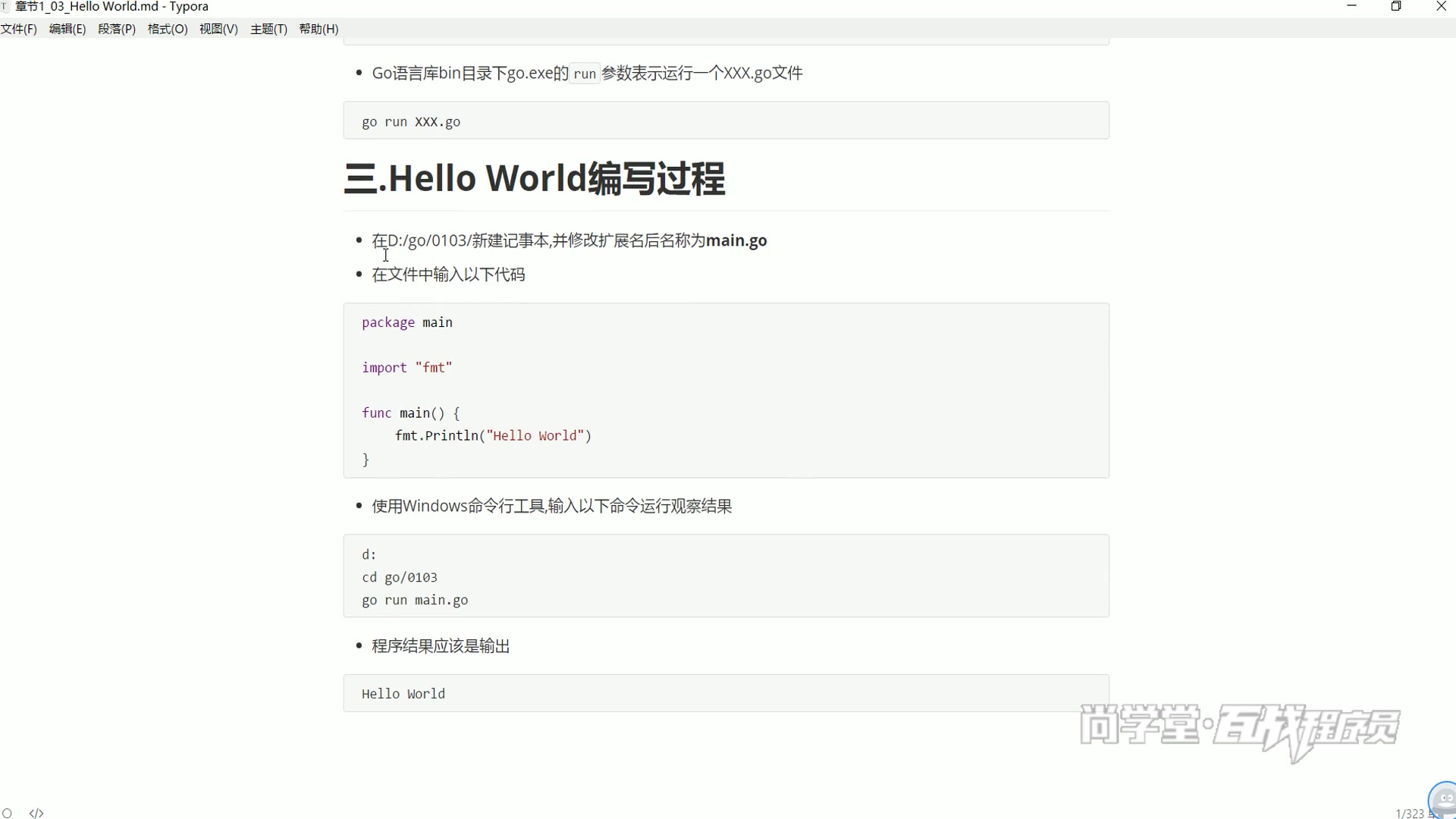This screenshot has width=1456, height=819.
Task: Open the 文件(F) menu
Action: [19, 29]
